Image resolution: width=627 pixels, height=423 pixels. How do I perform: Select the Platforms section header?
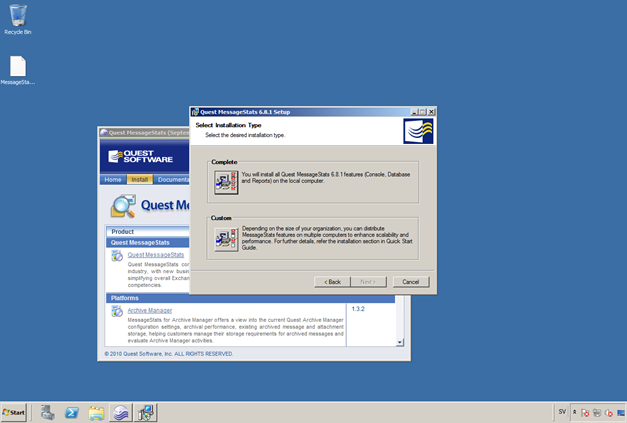click(x=250, y=298)
